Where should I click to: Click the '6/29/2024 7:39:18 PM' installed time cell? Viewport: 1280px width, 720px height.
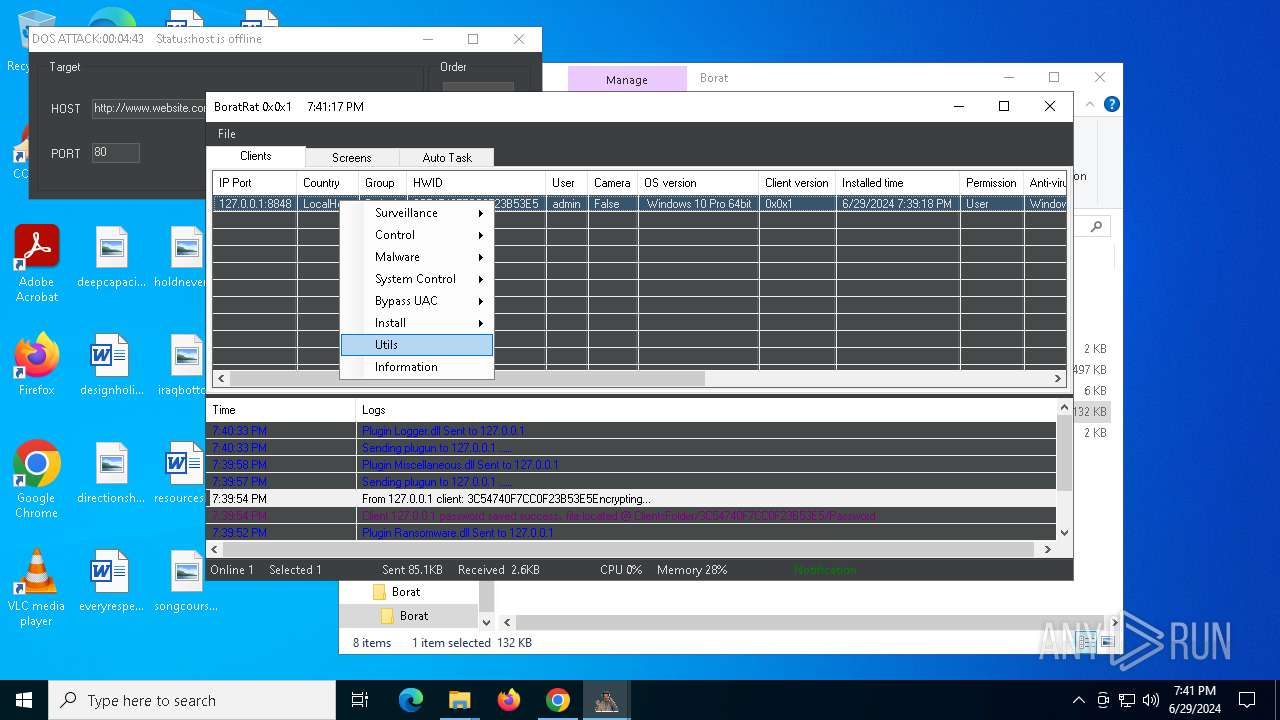click(898, 204)
